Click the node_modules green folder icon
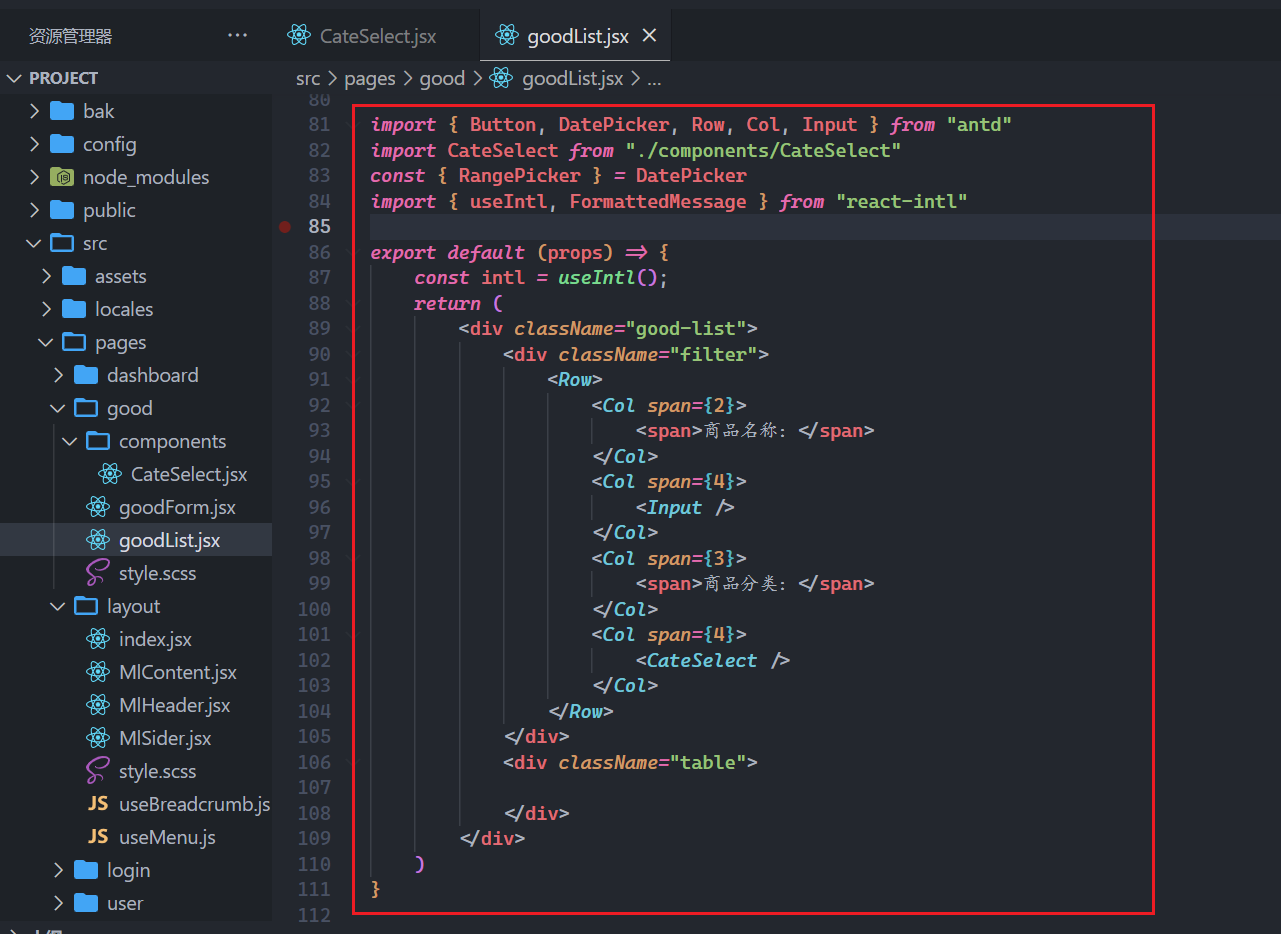The image size is (1281, 934). coord(62,177)
